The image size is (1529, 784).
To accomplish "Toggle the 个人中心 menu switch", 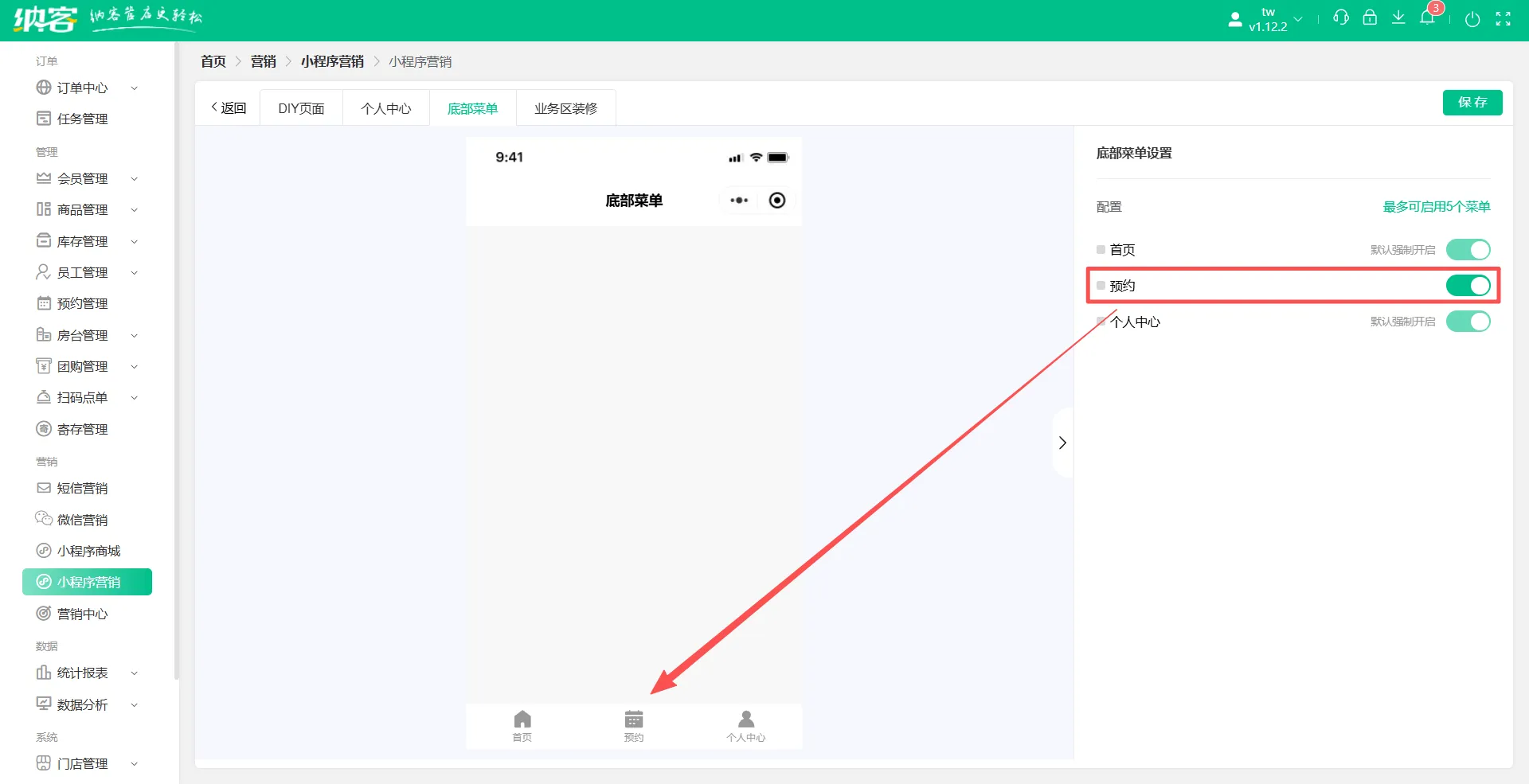I will pos(1468,322).
